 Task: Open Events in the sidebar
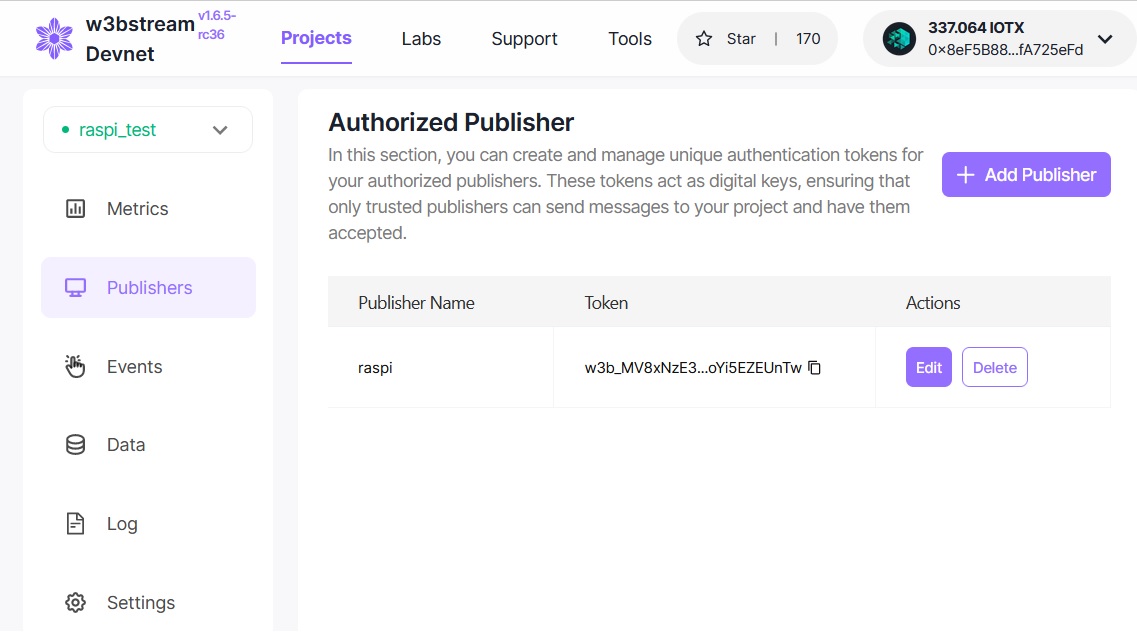[x=149, y=367]
